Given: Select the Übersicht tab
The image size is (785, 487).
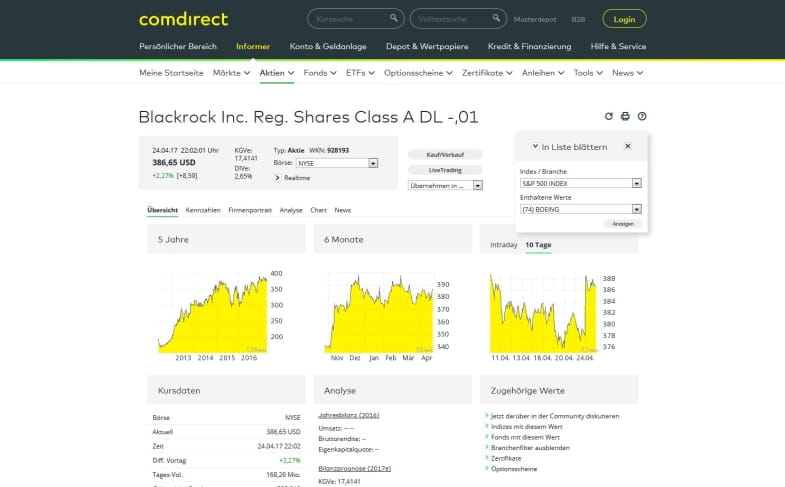Looking at the screenshot, I should (162, 210).
